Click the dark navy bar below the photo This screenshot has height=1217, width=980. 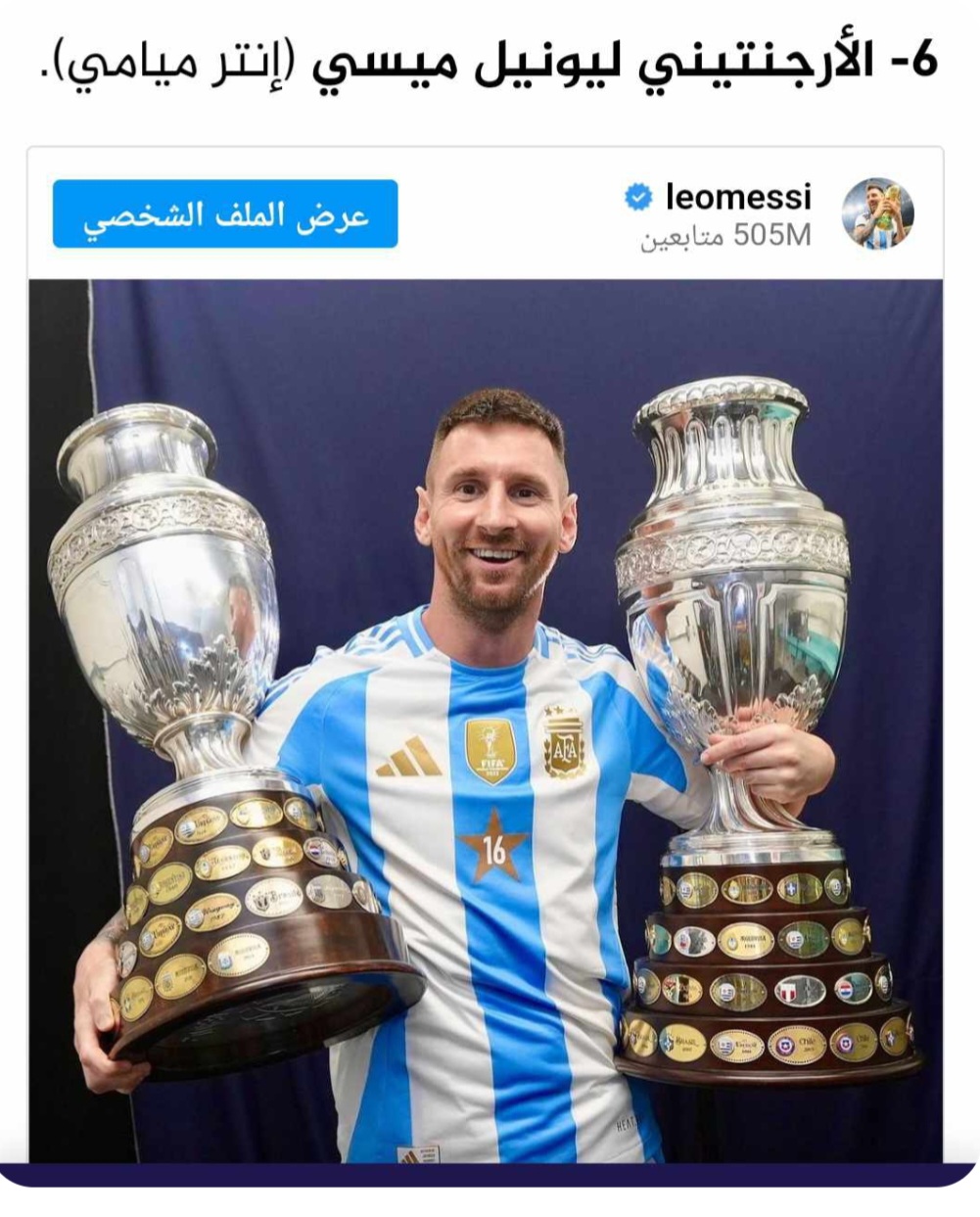[490, 1174]
